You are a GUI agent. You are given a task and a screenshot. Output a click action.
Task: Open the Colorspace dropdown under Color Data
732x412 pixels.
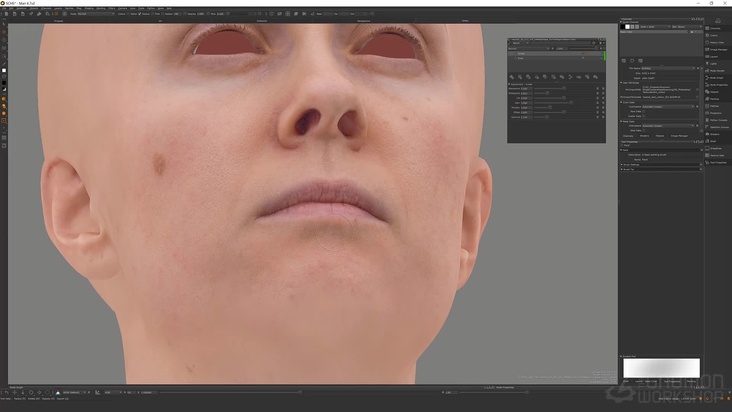pyautogui.click(x=668, y=107)
